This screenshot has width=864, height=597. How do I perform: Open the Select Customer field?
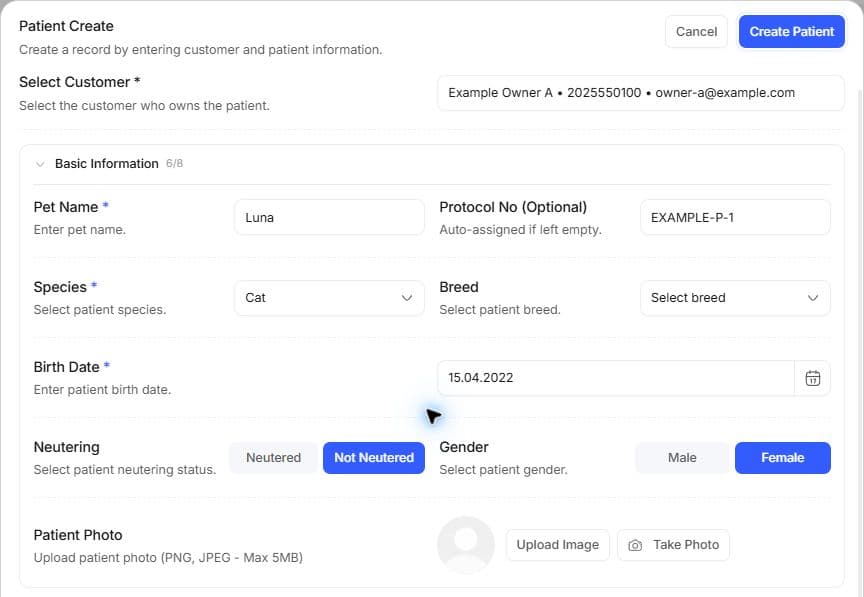tap(640, 93)
